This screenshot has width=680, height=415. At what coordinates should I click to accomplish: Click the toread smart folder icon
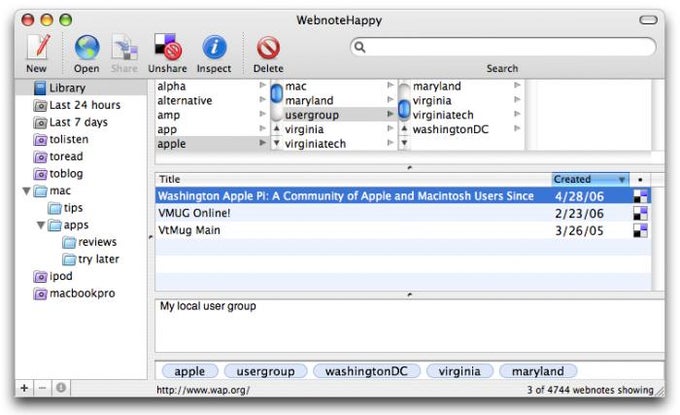(x=40, y=157)
